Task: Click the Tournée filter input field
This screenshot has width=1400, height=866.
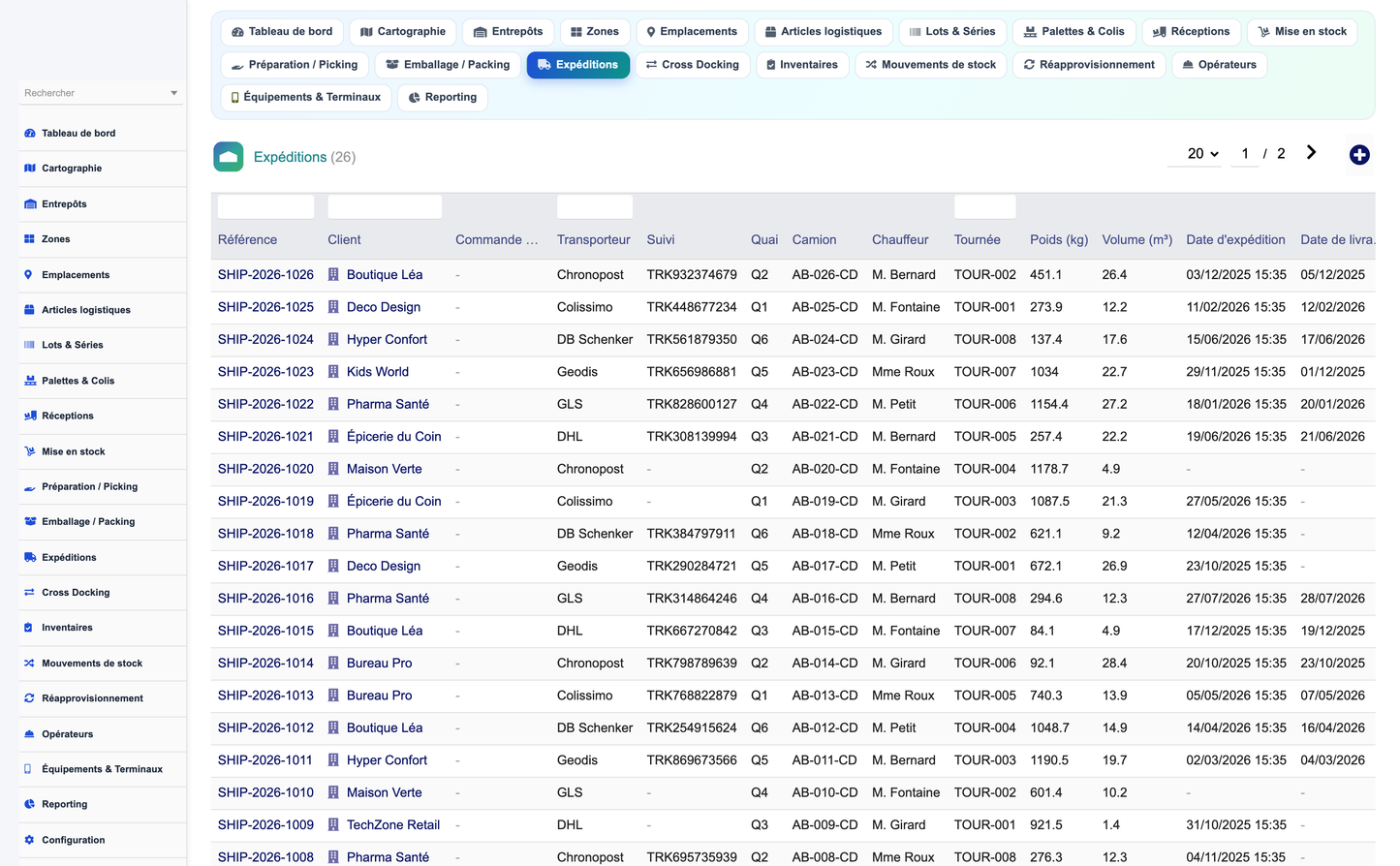Action: pos(985,206)
